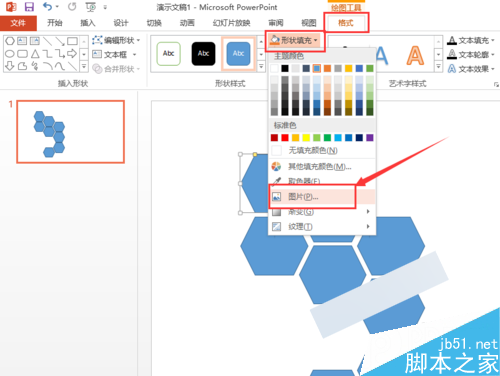Click the 形状填充 button
This screenshot has height=376, width=500.
294,40
